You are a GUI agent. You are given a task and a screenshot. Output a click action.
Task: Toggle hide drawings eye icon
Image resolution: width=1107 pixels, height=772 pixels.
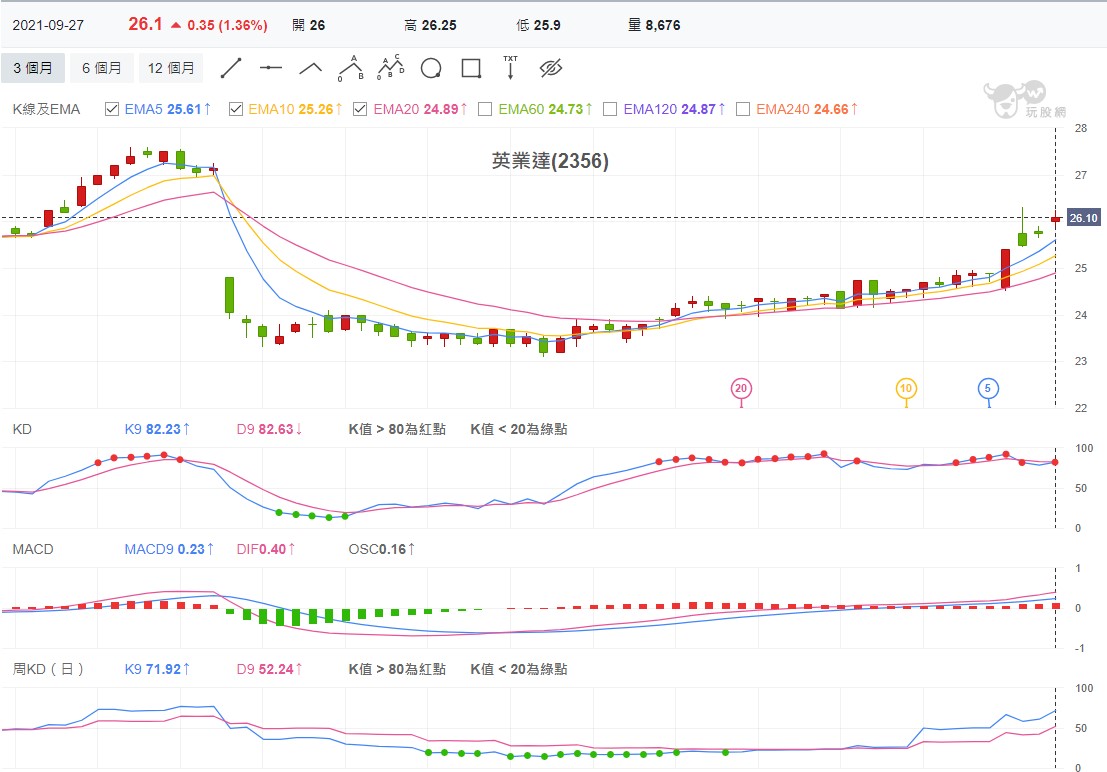[x=551, y=69]
